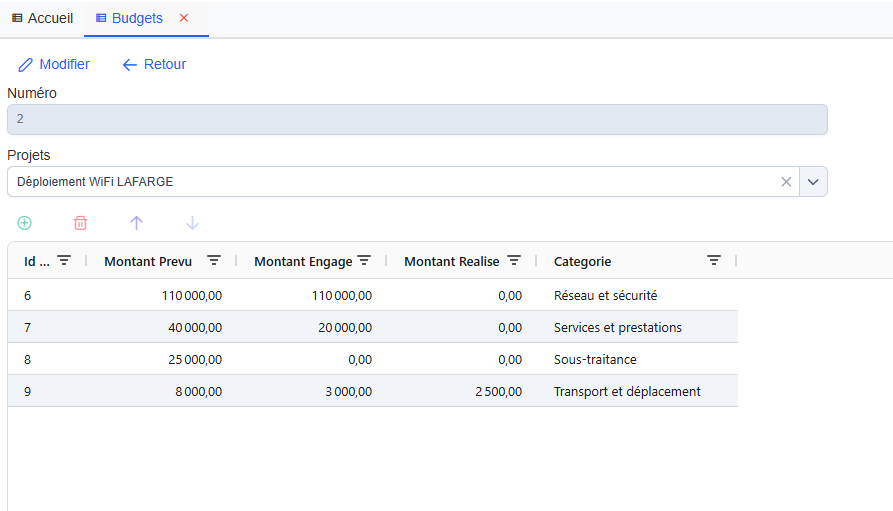Open filter icon on Id column
Image resolution: width=893 pixels, height=511 pixels.
64,260
